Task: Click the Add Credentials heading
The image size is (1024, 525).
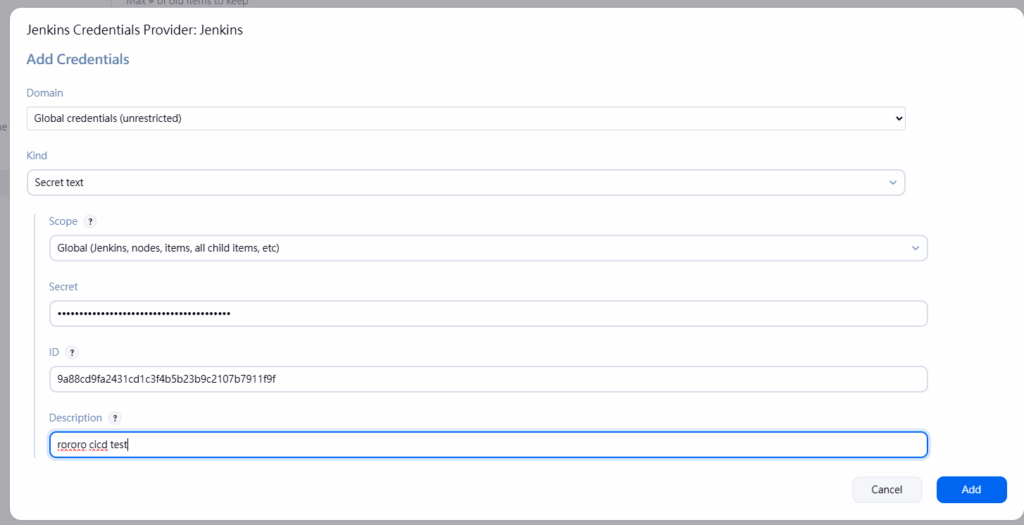Action: [78, 59]
